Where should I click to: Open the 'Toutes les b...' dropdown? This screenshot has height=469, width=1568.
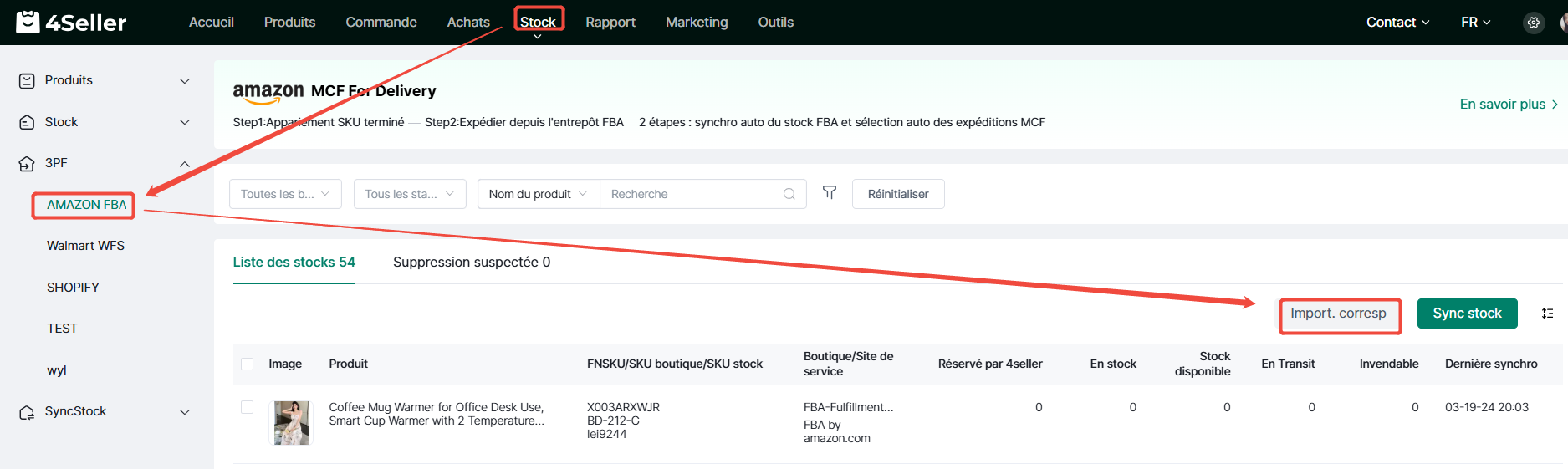coord(285,194)
